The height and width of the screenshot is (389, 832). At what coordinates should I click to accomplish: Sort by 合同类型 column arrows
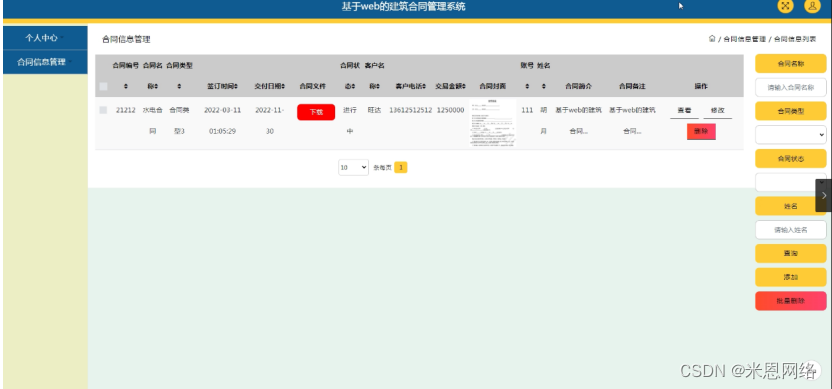click(x=179, y=86)
